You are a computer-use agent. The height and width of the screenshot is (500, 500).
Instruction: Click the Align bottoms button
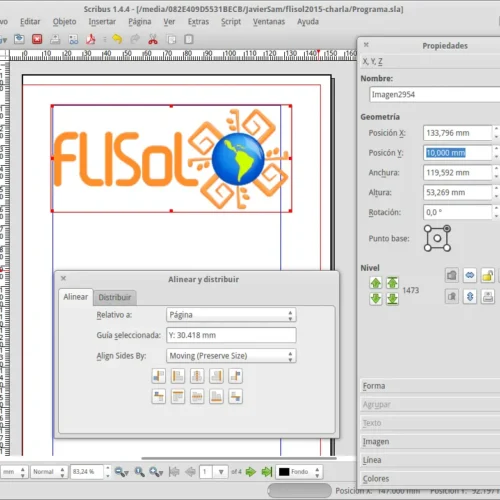coord(216,397)
